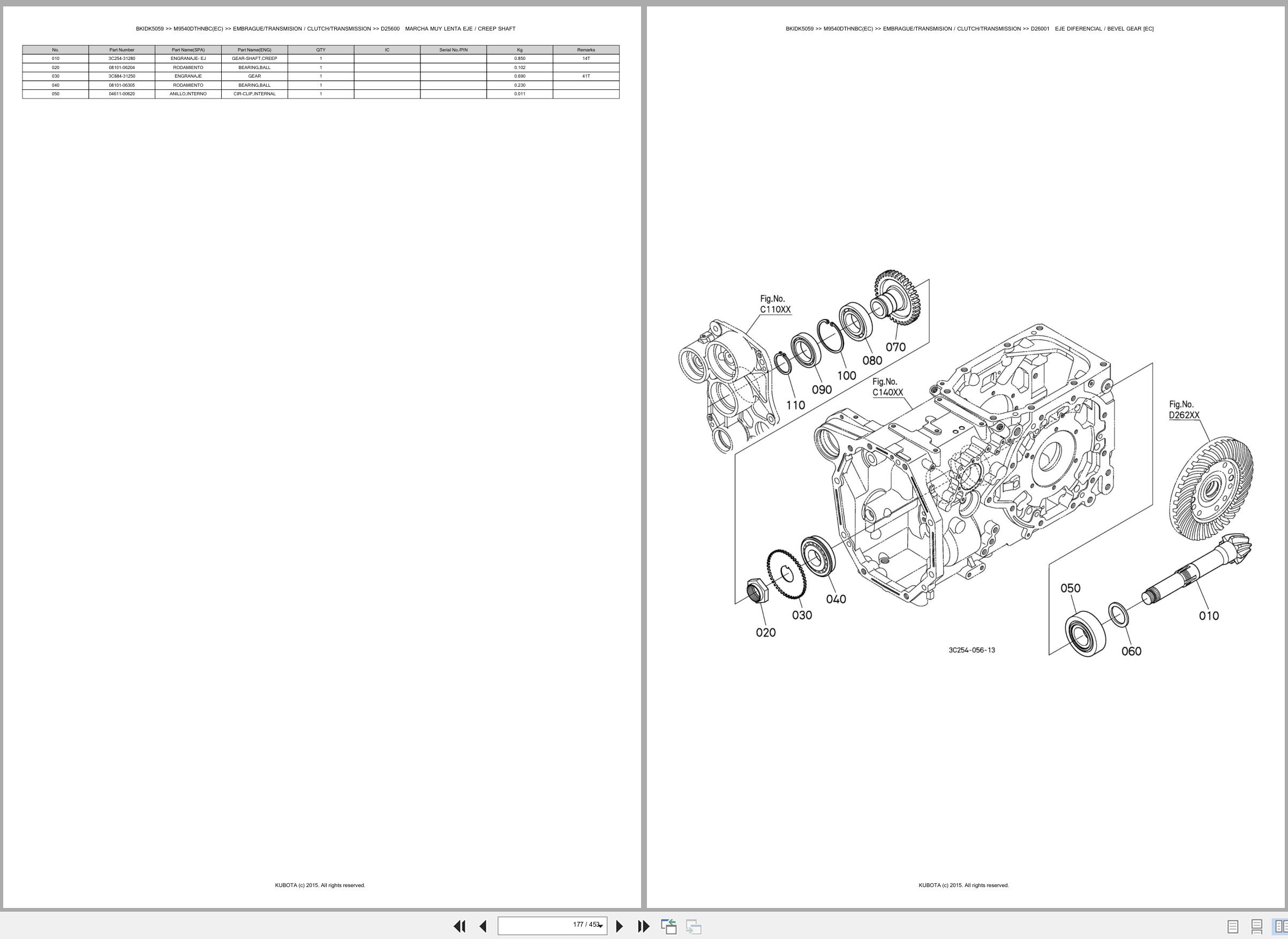Click callout number 030 in diagram
This screenshot has height=939, width=1288.
(x=802, y=615)
